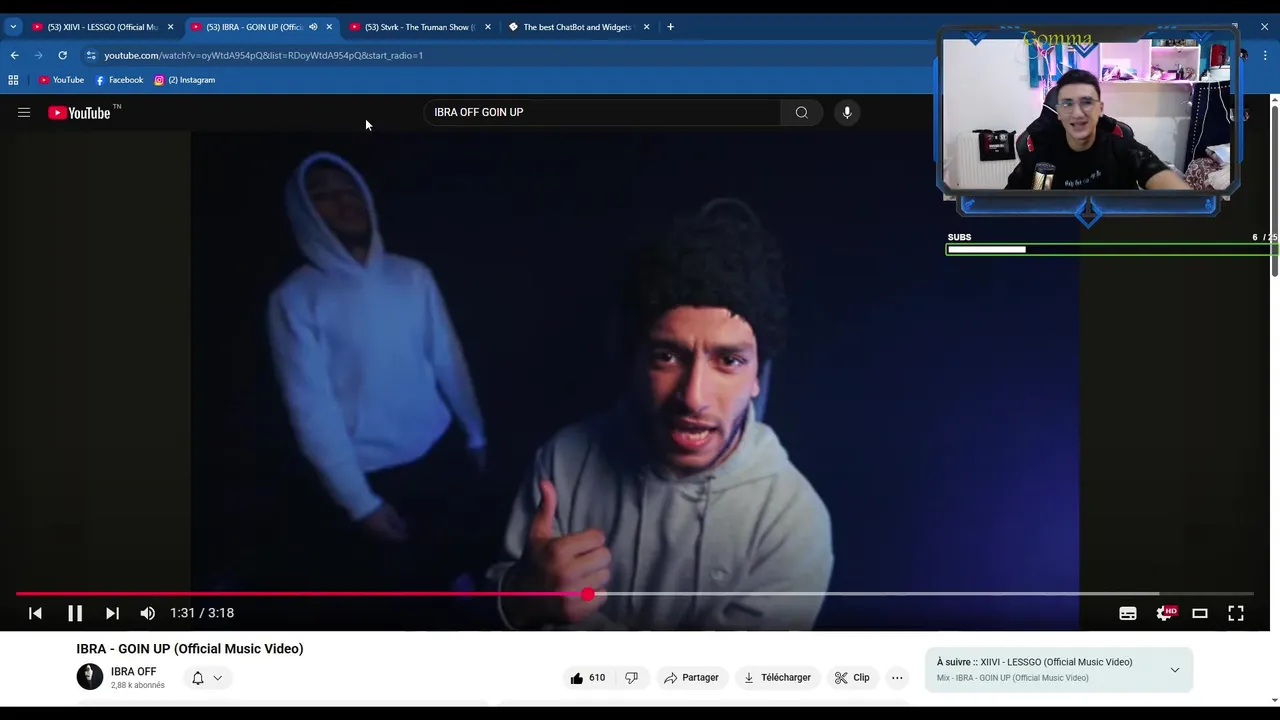
Task: Open The best ChatBot and Widgets tab
Action: click(x=577, y=27)
